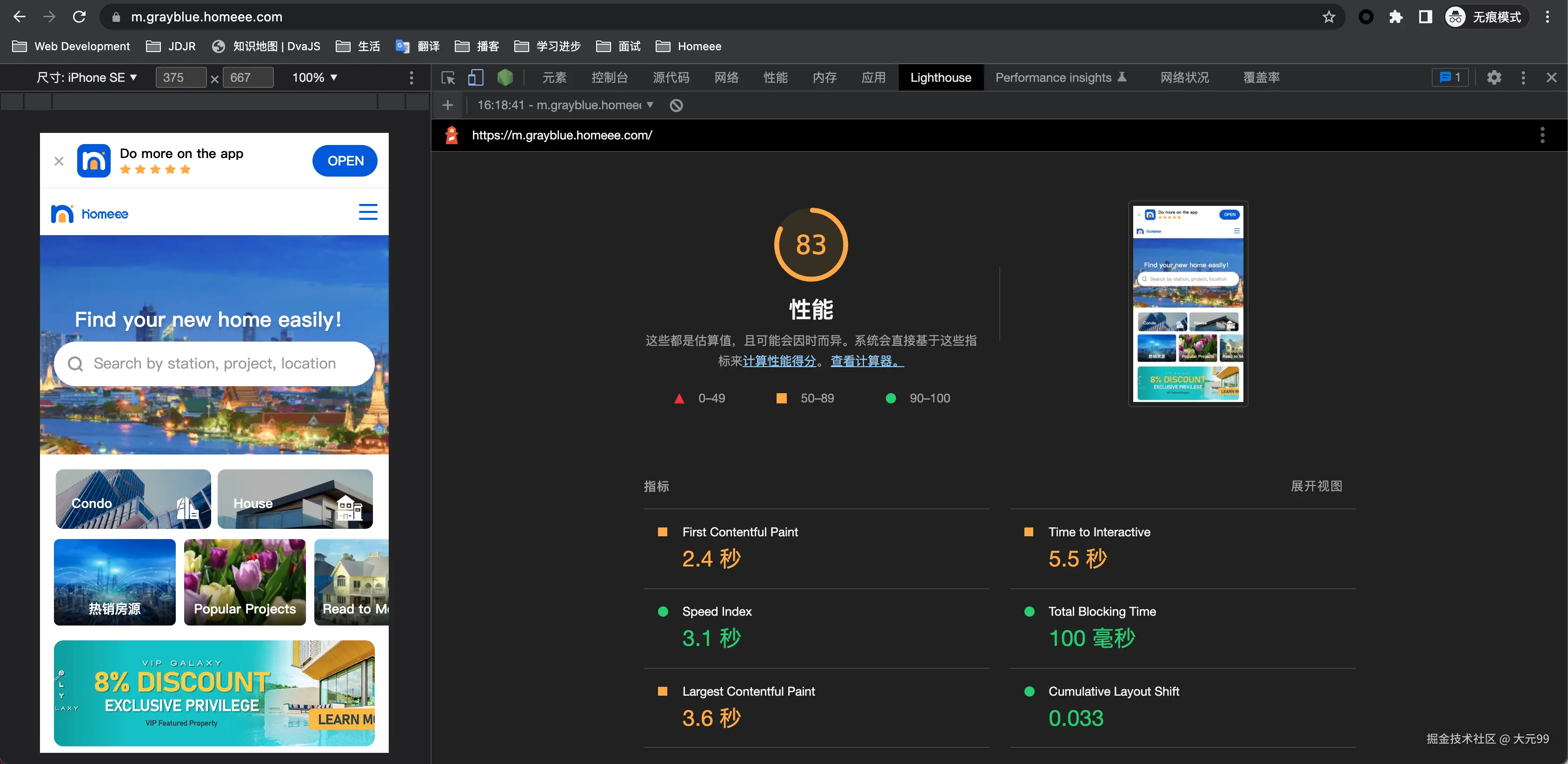Open DevTools settings gear
This screenshot has height=764, width=1568.
click(1494, 78)
